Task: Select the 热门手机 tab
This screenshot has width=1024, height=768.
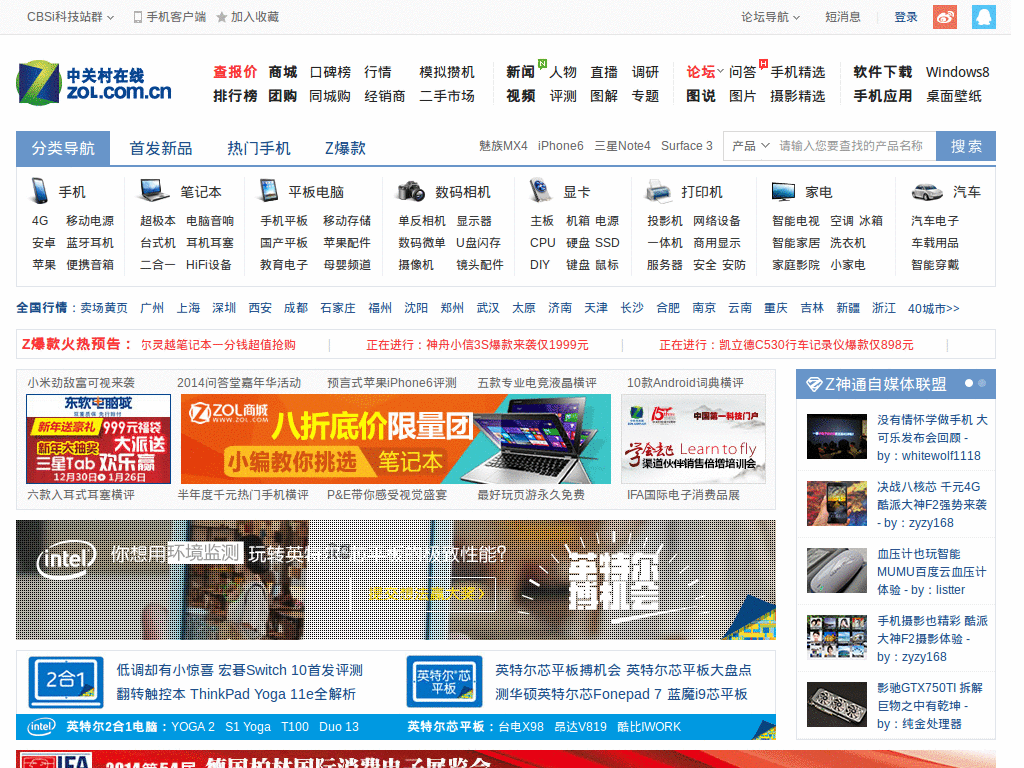Action: (259, 148)
